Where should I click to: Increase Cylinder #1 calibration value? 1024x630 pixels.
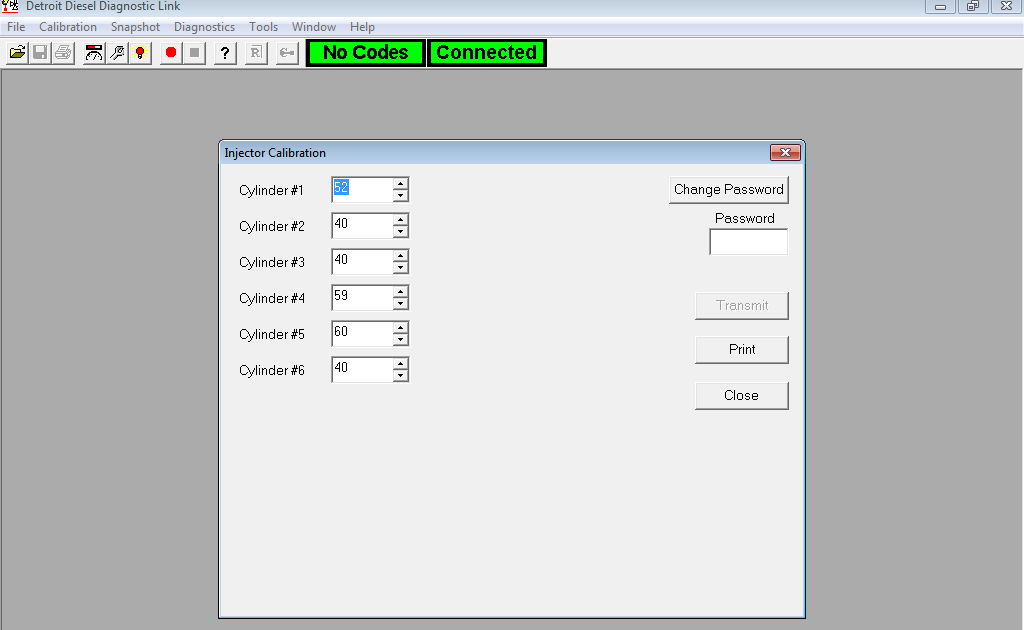tap(401, 184)
